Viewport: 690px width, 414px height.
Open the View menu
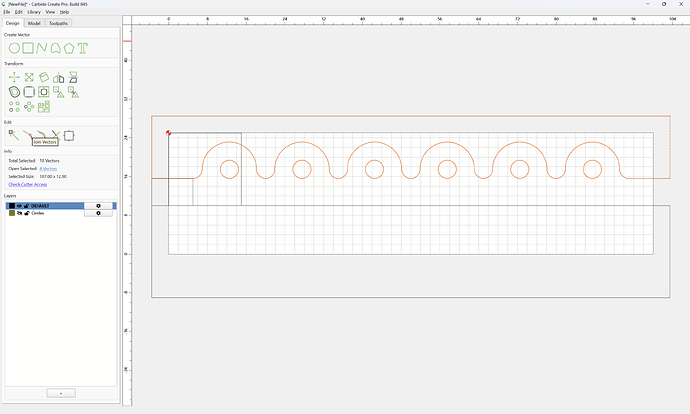point(50,12)
